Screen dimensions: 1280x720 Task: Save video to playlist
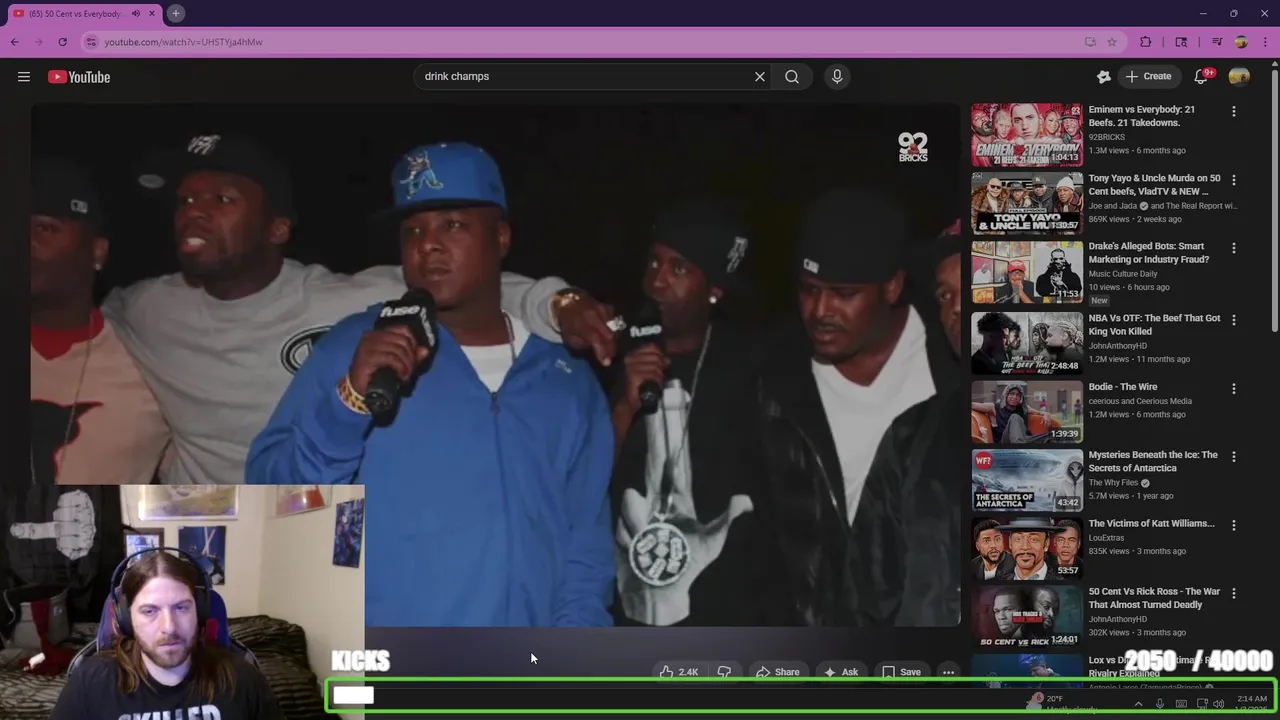click(x=901, y=672)
